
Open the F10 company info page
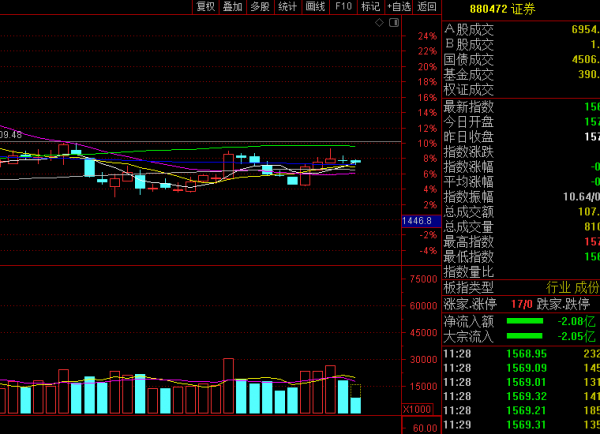pos(343,6)
